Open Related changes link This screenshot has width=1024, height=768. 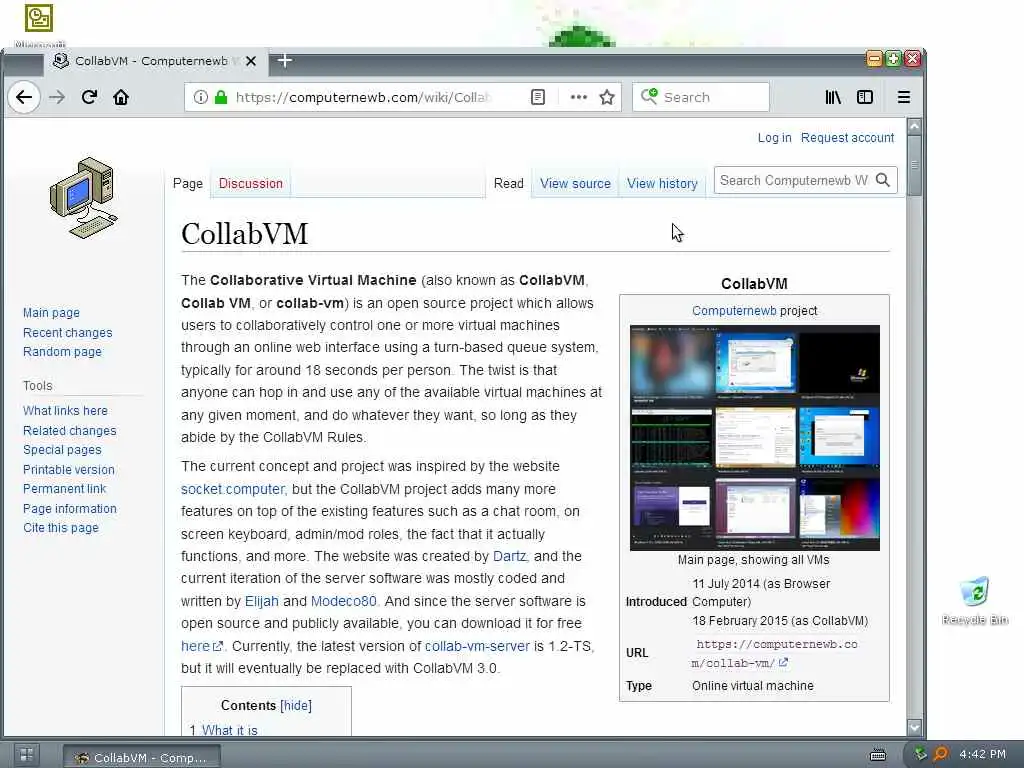coord(69,430)
